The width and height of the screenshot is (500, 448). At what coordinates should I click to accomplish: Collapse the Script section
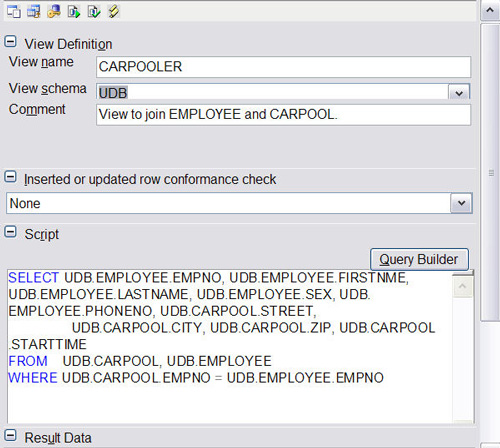coord(10,232)
